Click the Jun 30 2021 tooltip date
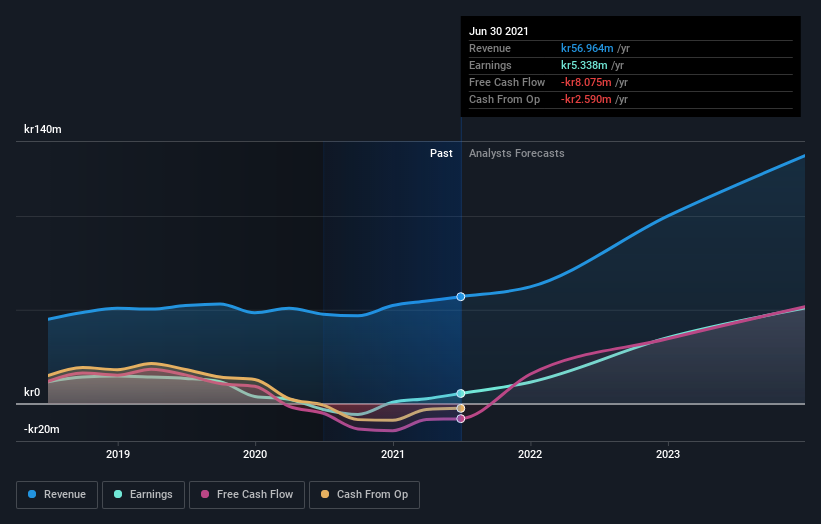 tap(498, 31)
